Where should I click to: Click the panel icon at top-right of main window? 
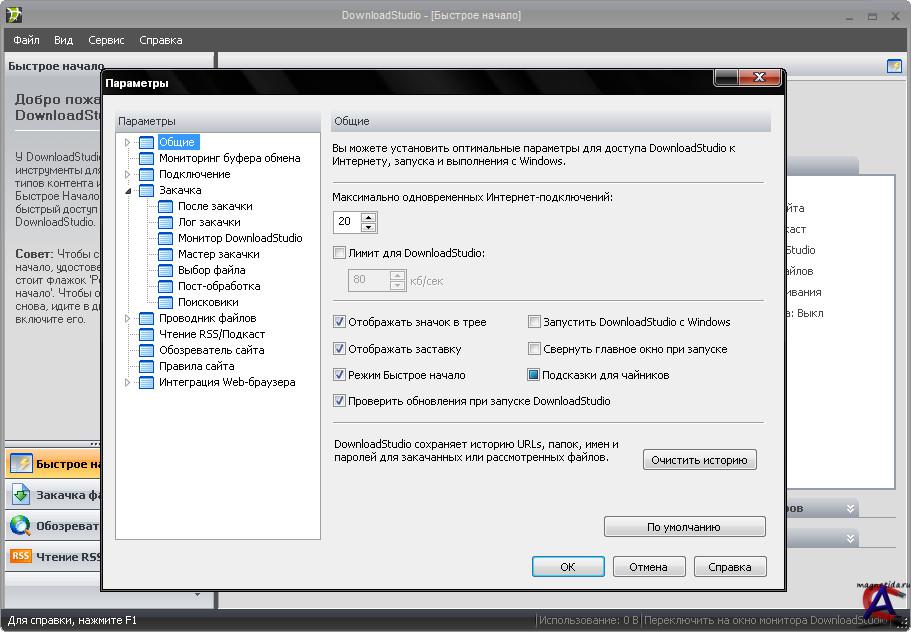click(894, 66)
